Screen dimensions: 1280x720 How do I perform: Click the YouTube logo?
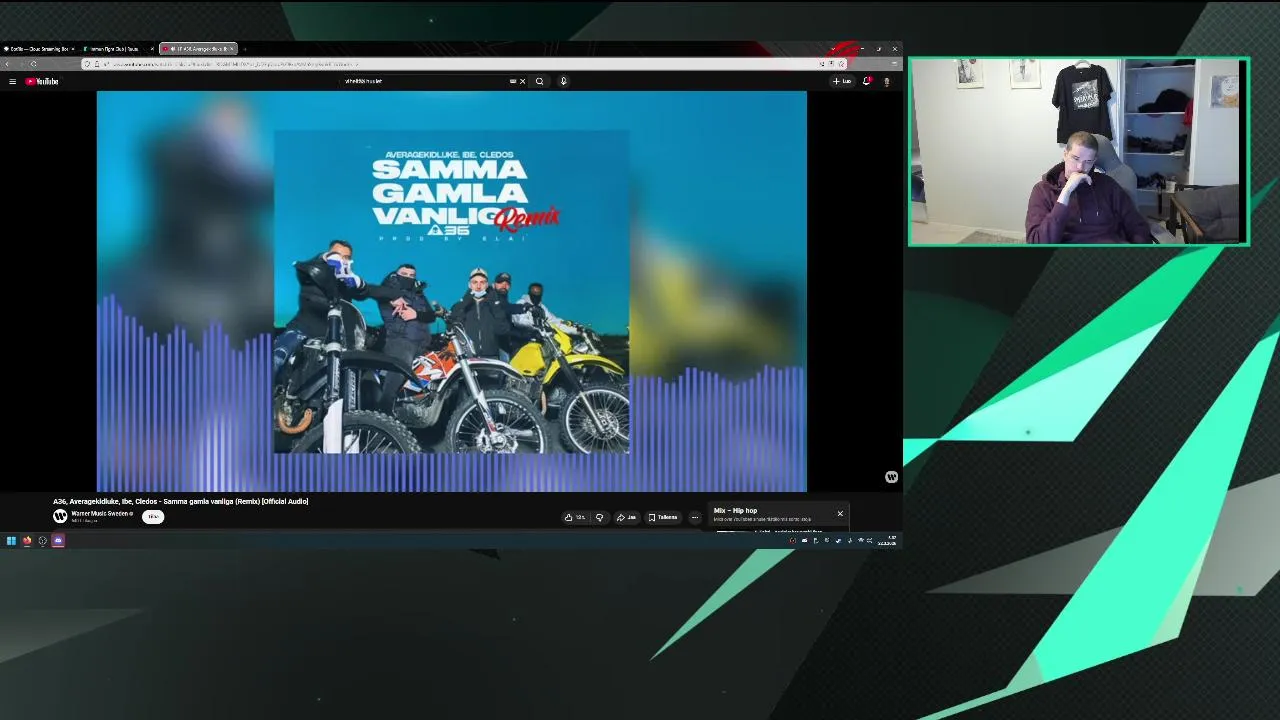click(x=42, y=81)
